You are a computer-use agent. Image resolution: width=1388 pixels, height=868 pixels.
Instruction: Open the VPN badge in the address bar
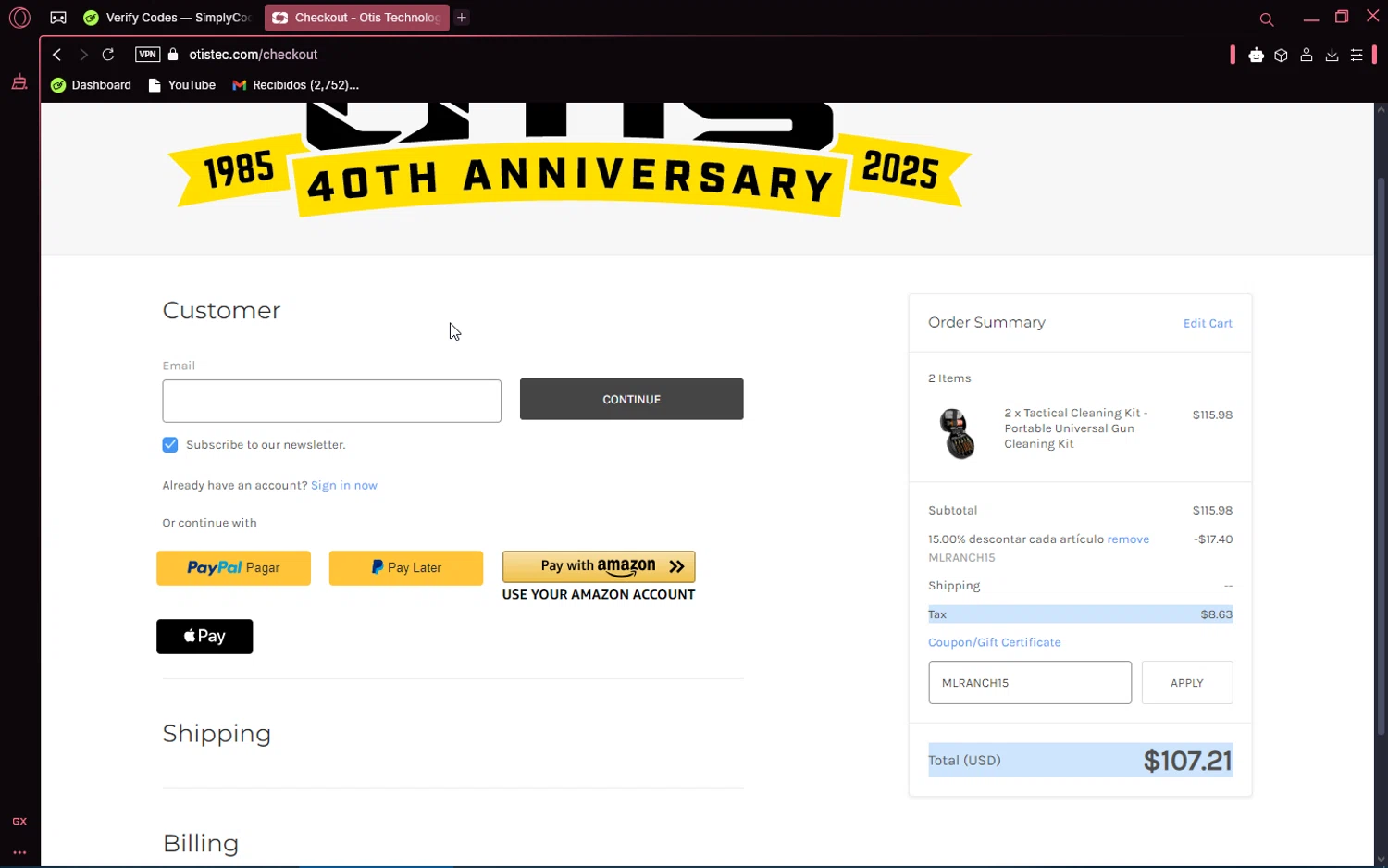point(147,55)
